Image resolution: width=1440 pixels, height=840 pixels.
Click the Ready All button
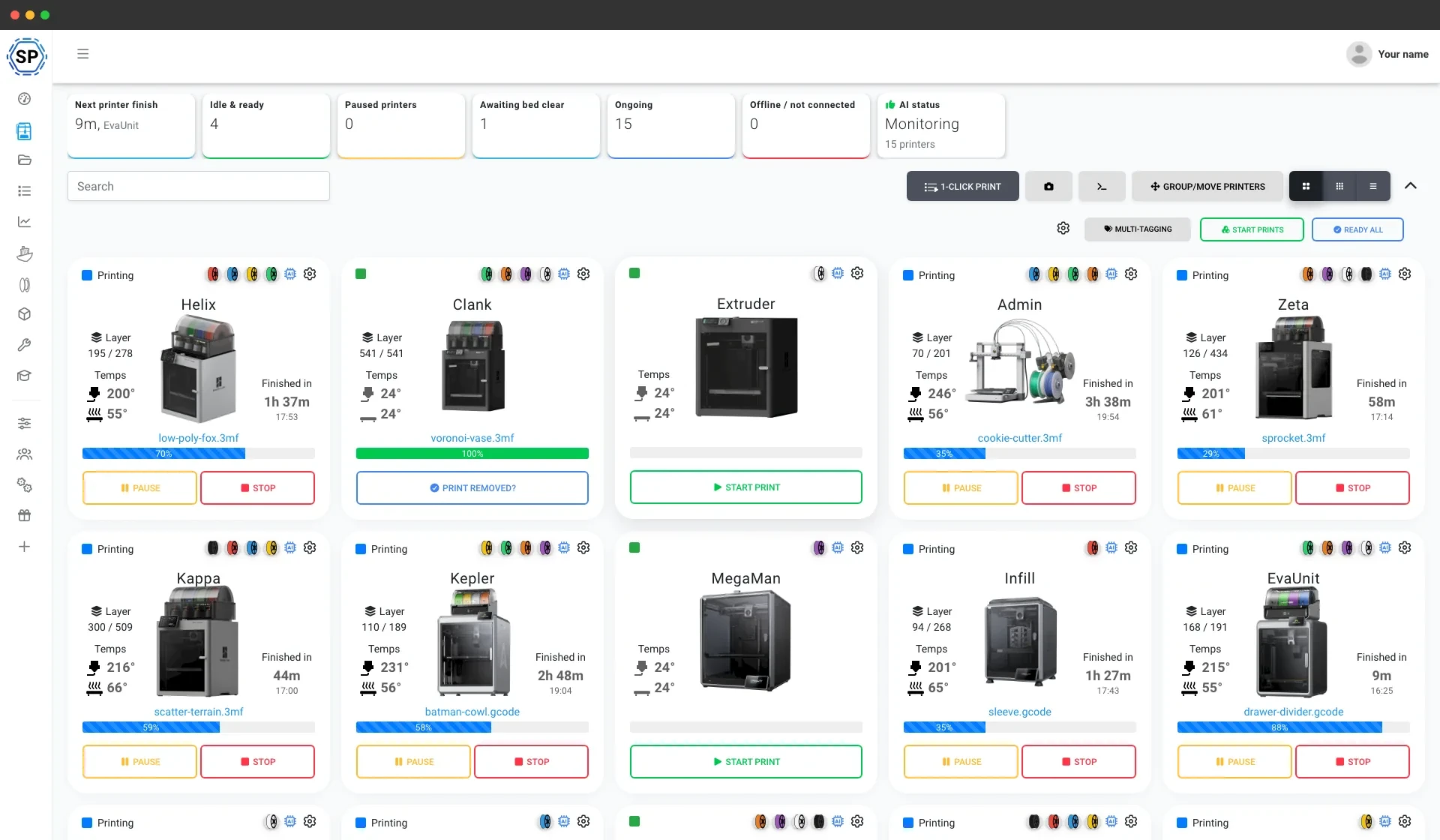(1357, 229)
